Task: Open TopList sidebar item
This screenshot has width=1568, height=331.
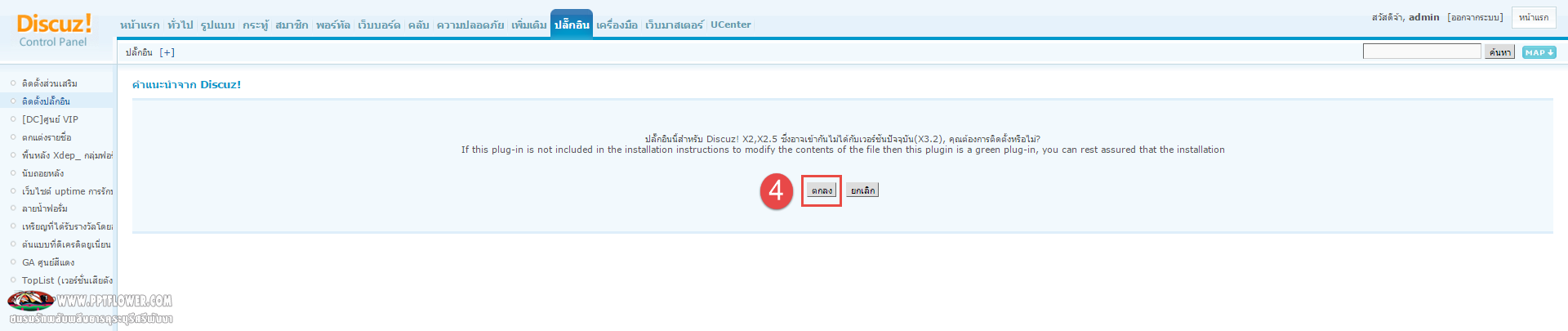Action: [67, 280]
